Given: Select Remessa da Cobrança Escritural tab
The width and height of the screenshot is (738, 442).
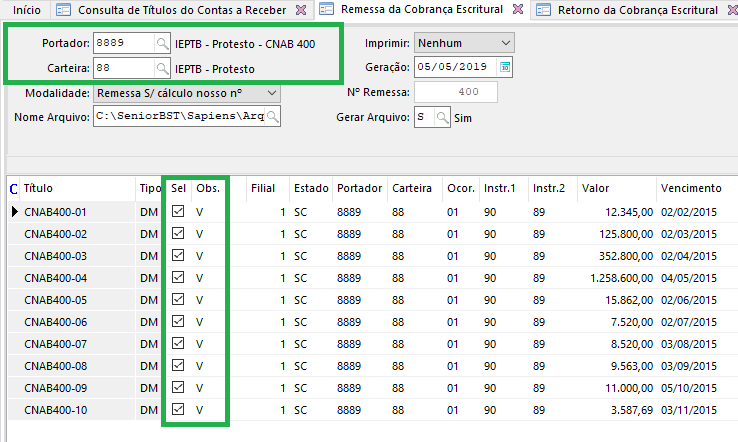Looking at the screenshot, I should pyautogui.click(x=422, y=9).
